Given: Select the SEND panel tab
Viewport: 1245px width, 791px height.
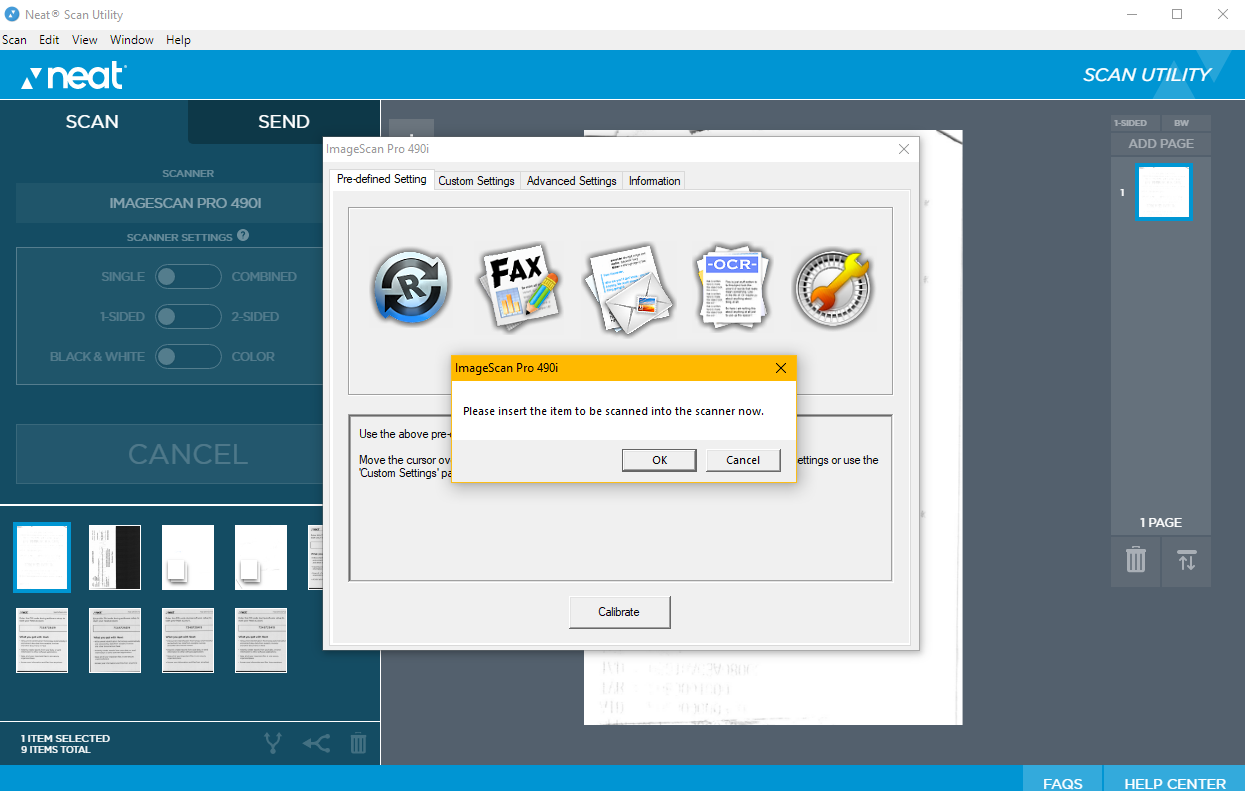Looking at the screenshot, I should point(284,122).
